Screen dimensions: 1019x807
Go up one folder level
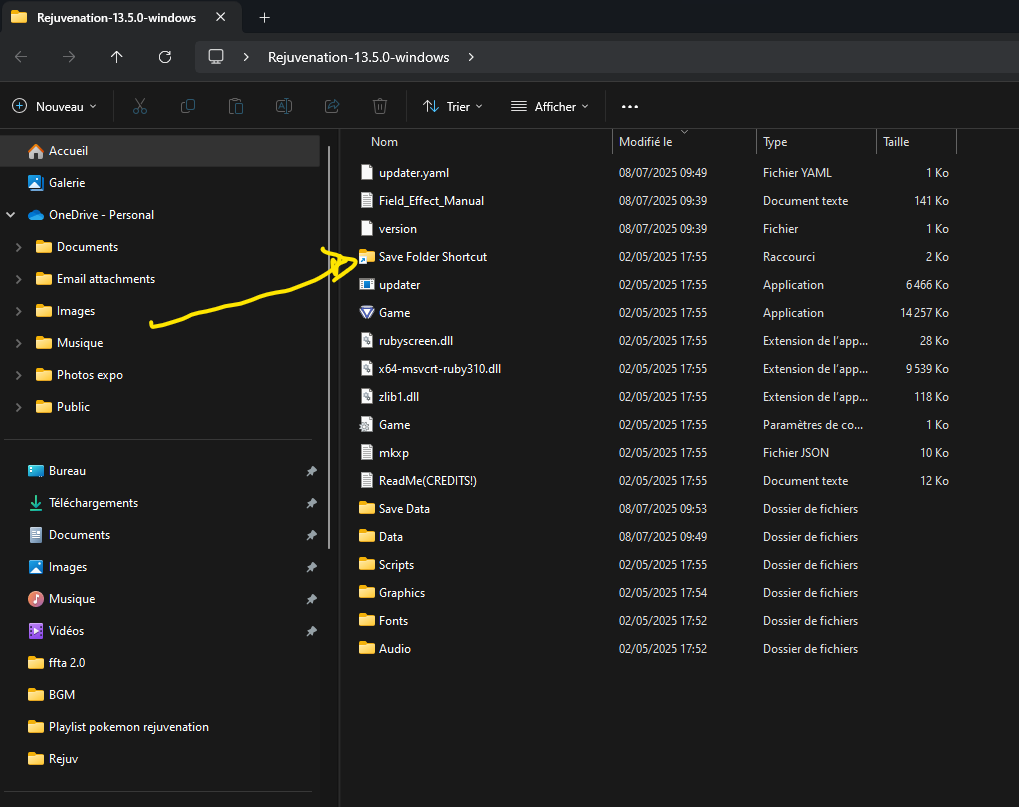pyautogui.click(x=116, y=57)
